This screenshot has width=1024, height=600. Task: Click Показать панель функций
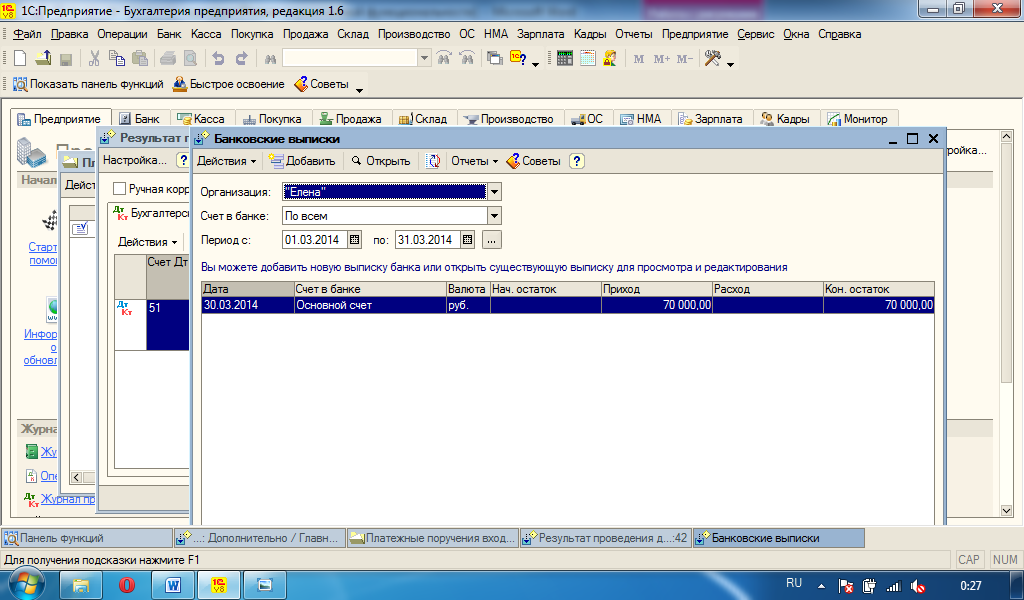click(x=88, y=84)
